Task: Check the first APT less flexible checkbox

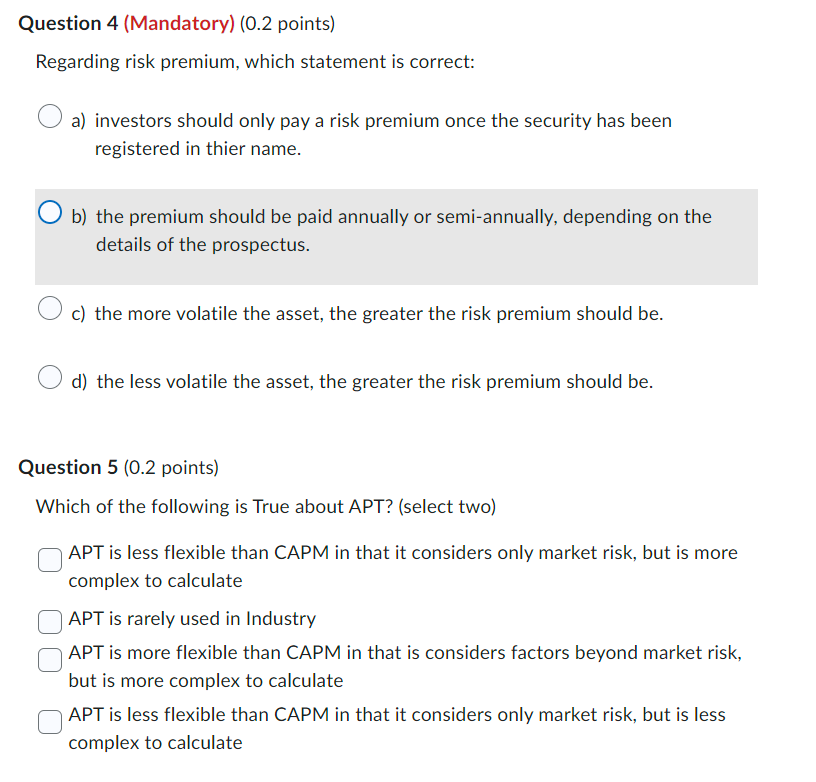Action: pos(49,559)
